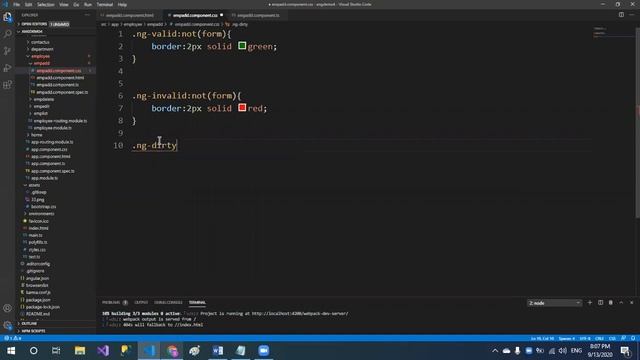This screenshot has height=360, width=640.
Task: Click the split editor right icon
Action: [x=621, y=15]
